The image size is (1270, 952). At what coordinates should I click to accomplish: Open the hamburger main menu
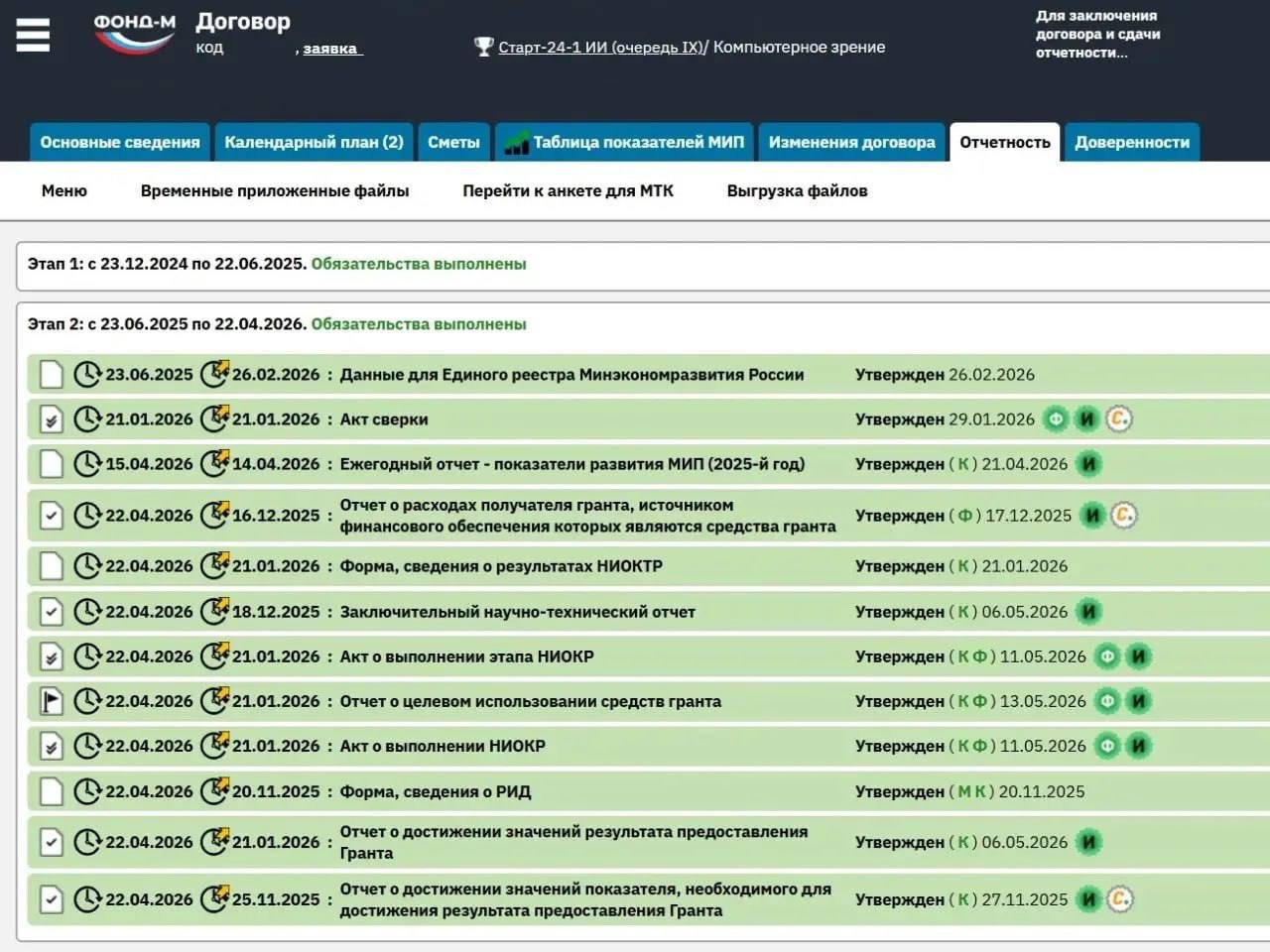pos(33,35)
